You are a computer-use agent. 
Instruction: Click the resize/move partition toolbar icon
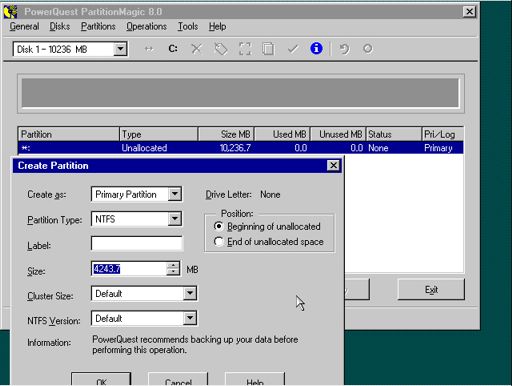[149, 49]
